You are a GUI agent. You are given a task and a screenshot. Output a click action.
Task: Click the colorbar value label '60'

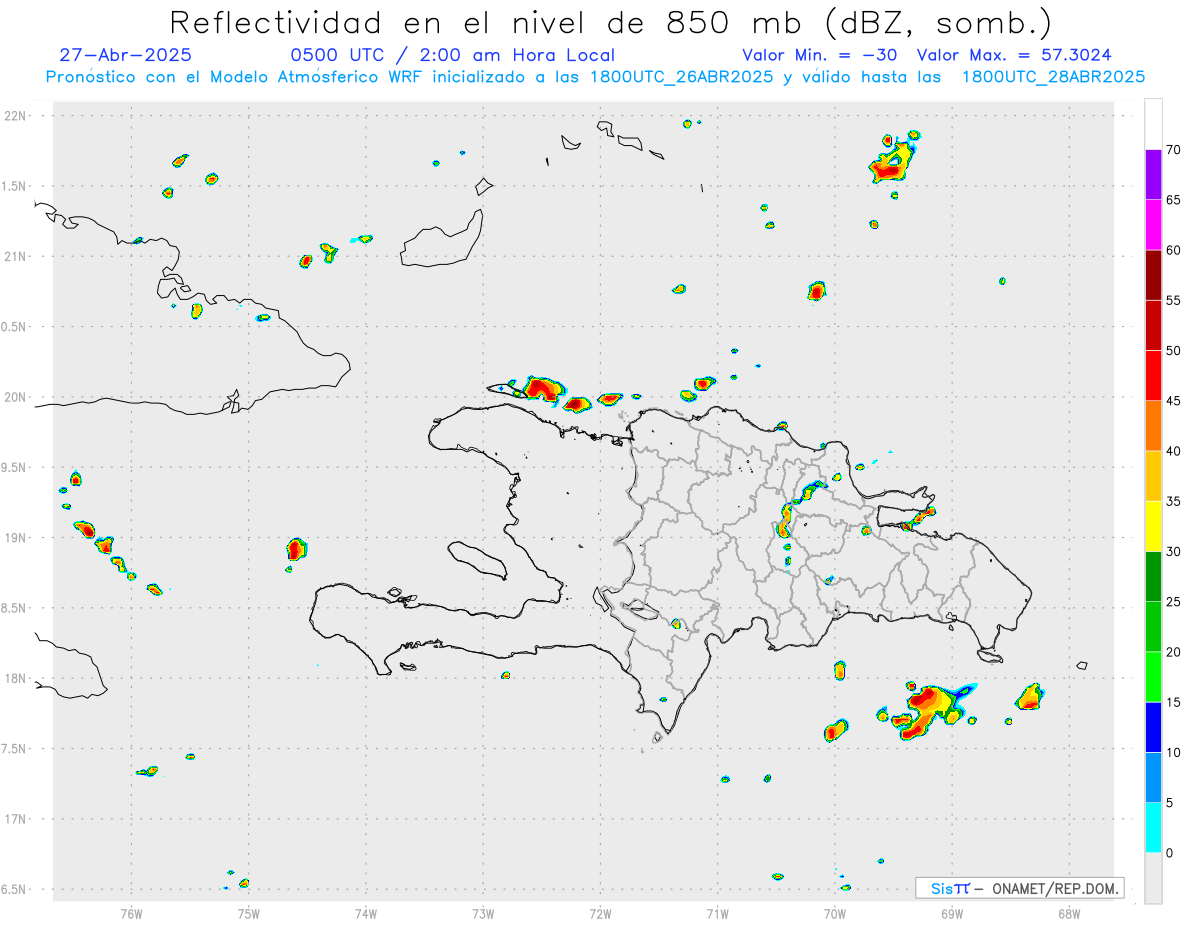tap(1175, 250)
